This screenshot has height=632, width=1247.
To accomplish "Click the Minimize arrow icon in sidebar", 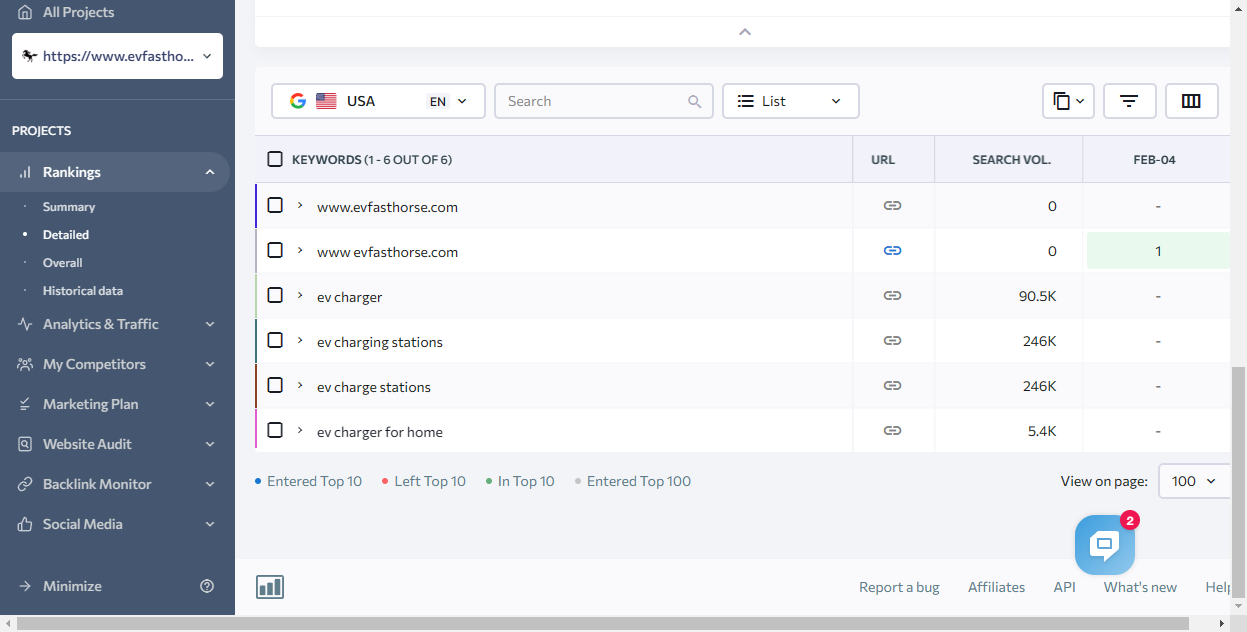I will [x=26, y=586].
